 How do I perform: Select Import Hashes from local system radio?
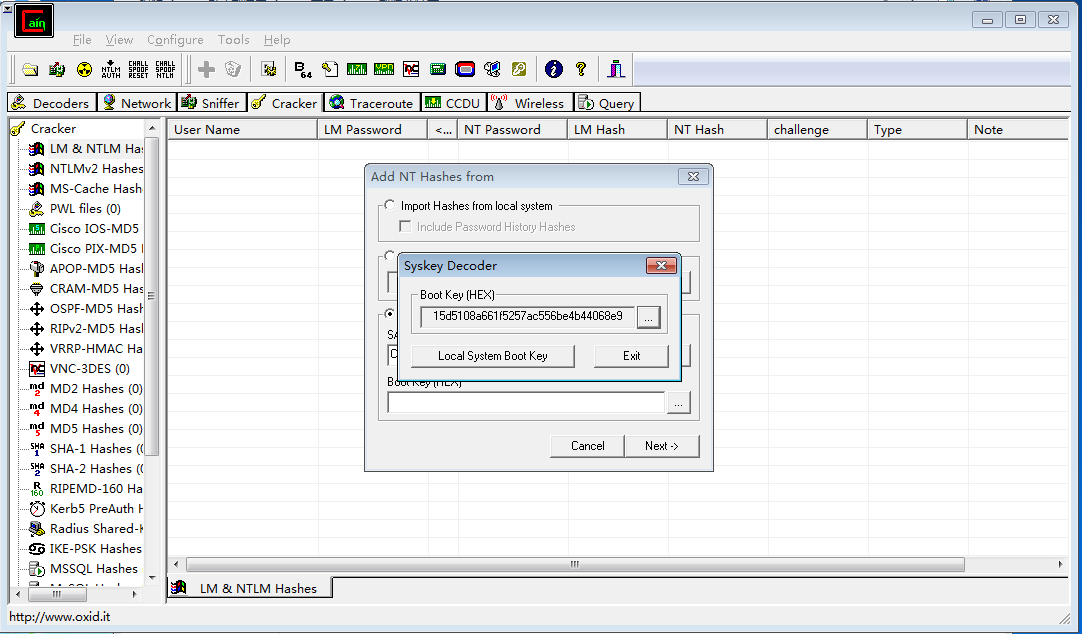(390, 206)
